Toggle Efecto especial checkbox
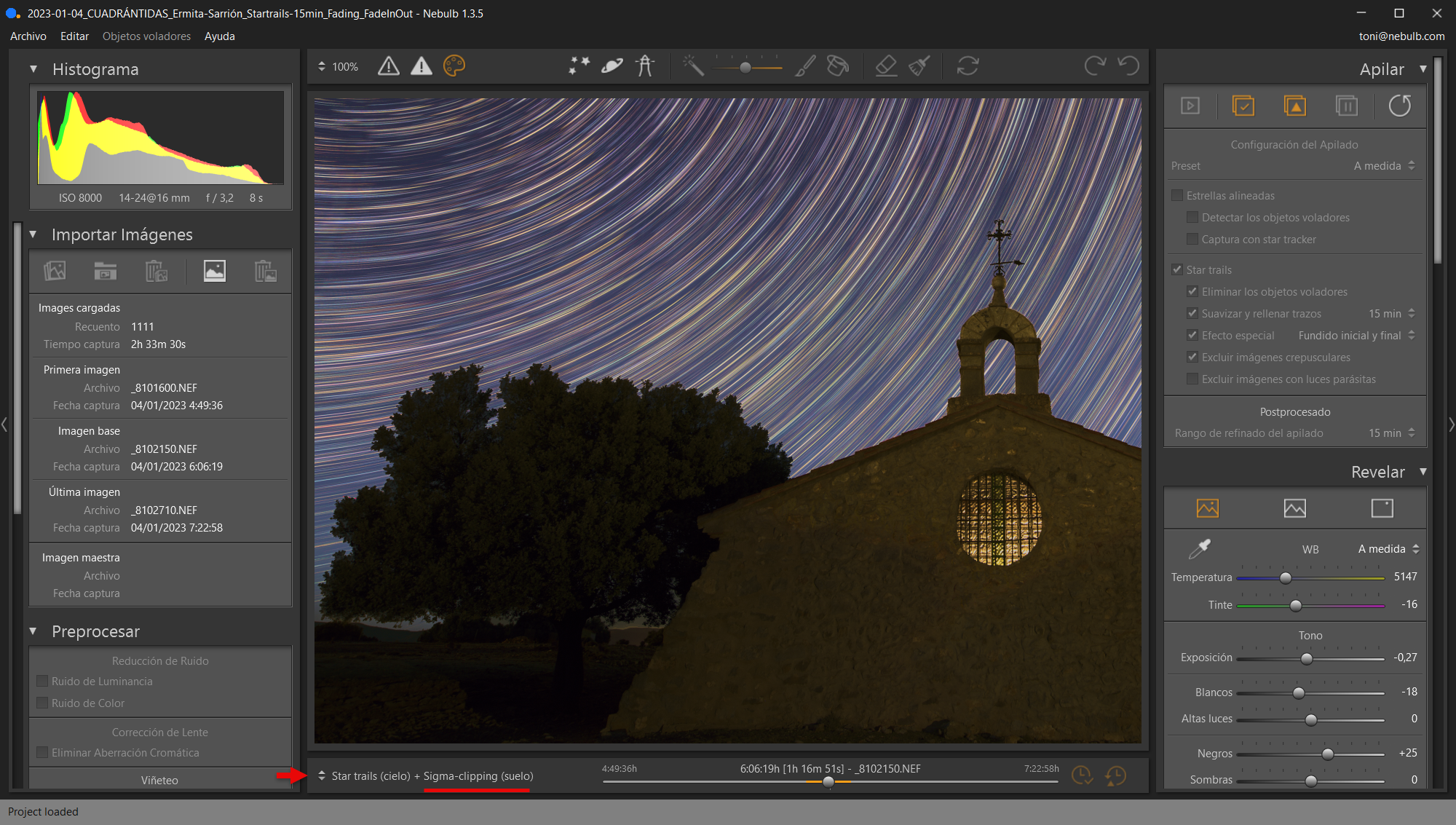 point(1192,335)
